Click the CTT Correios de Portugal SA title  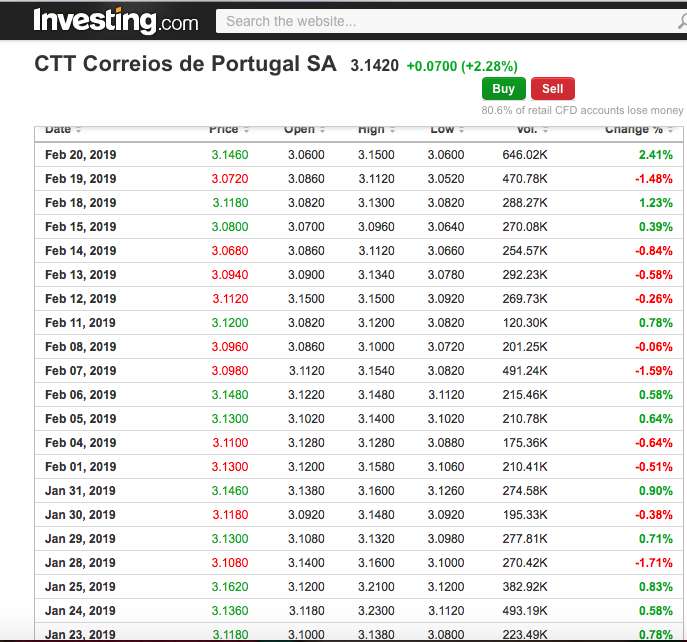point(185,64)
